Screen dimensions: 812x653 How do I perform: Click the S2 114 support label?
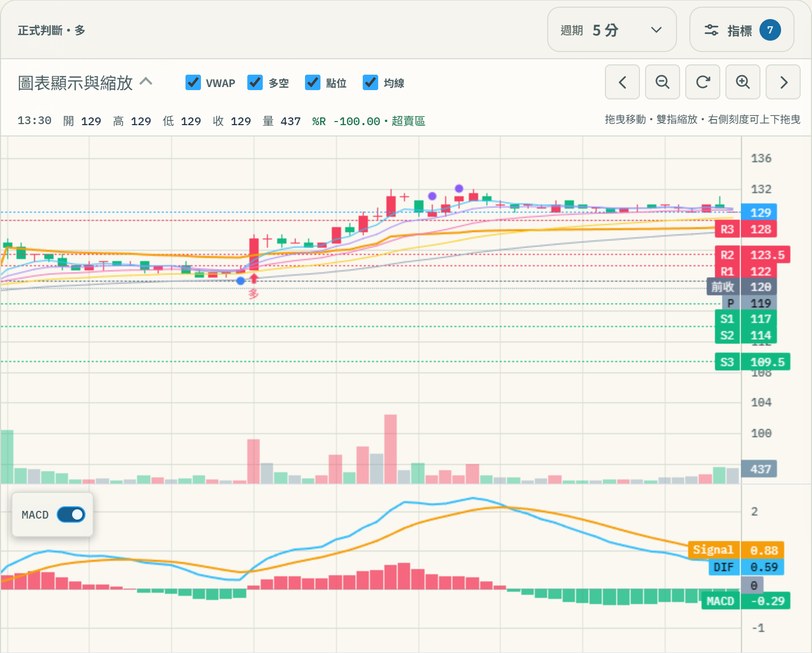[745, 335]
